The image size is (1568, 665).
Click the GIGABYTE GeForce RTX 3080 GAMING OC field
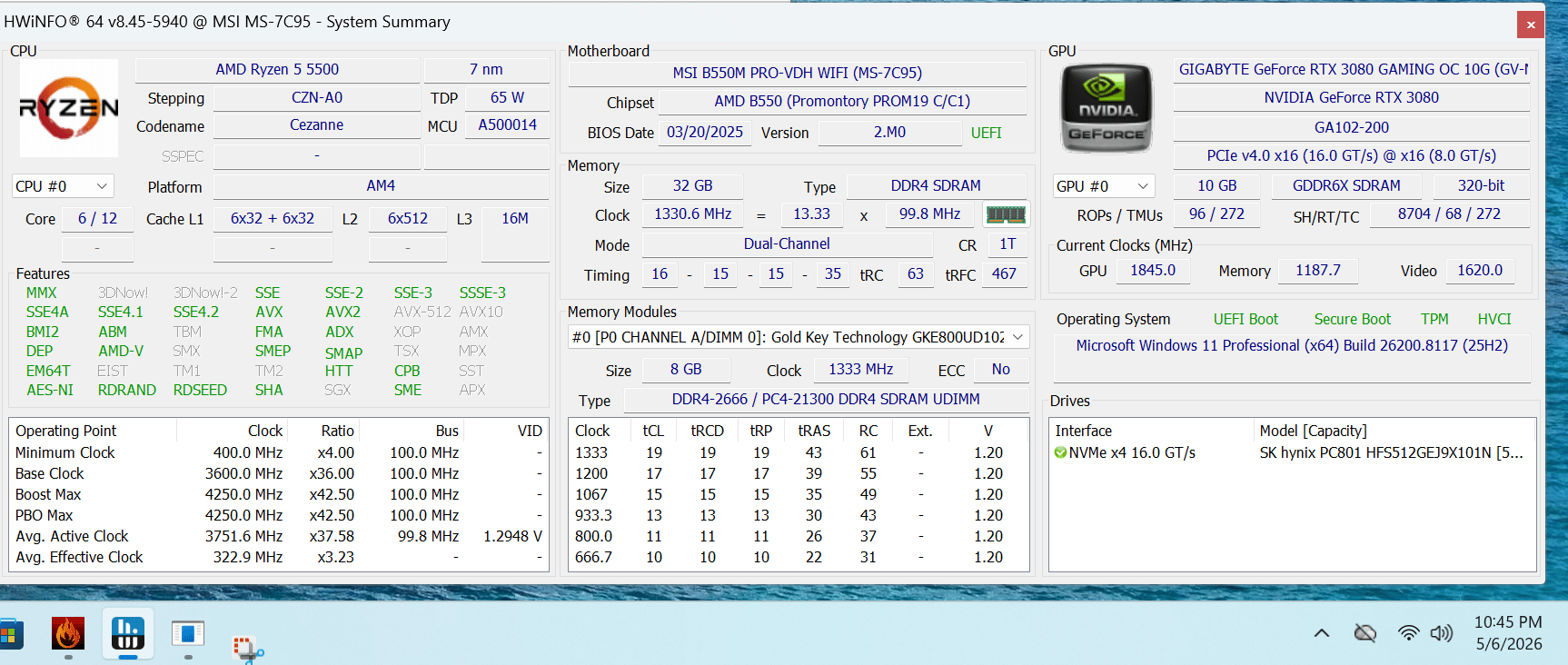1352,70
